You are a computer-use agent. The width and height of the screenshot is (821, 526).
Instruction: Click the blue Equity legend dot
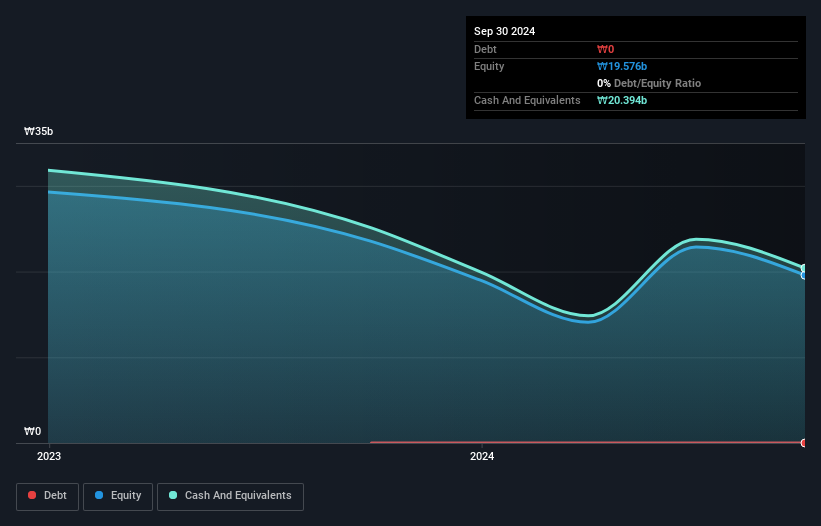(x=99, y=495)
